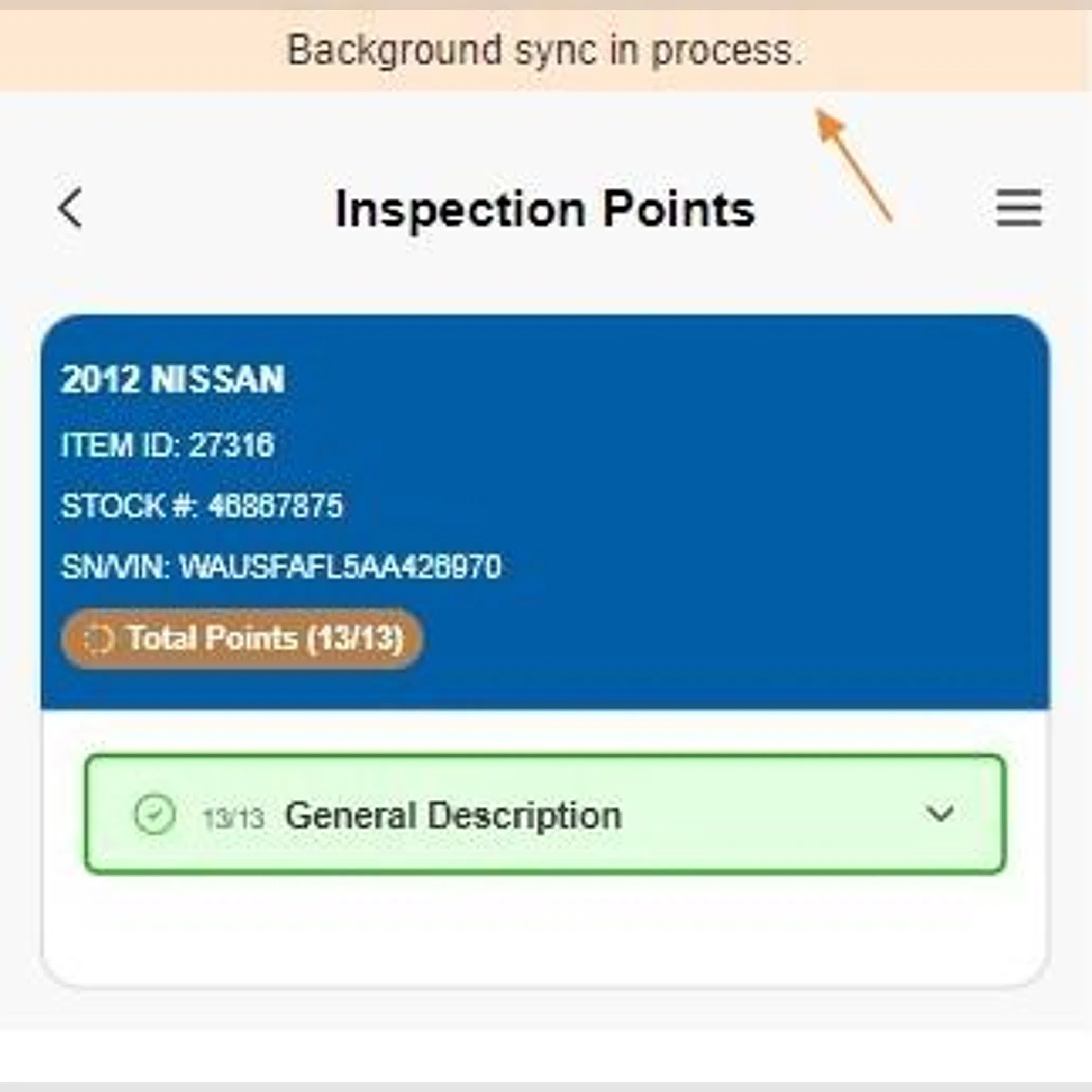
Task: Click the green check circle icon
Action: pos(154,814)
